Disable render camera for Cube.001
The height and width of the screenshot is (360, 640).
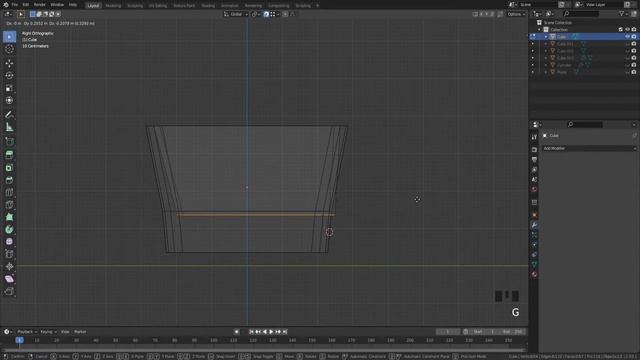click(x=634, y=44)
